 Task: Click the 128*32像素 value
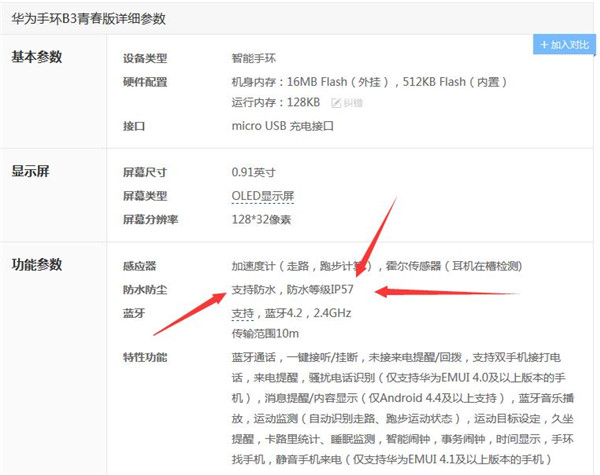tap(261, 220)
